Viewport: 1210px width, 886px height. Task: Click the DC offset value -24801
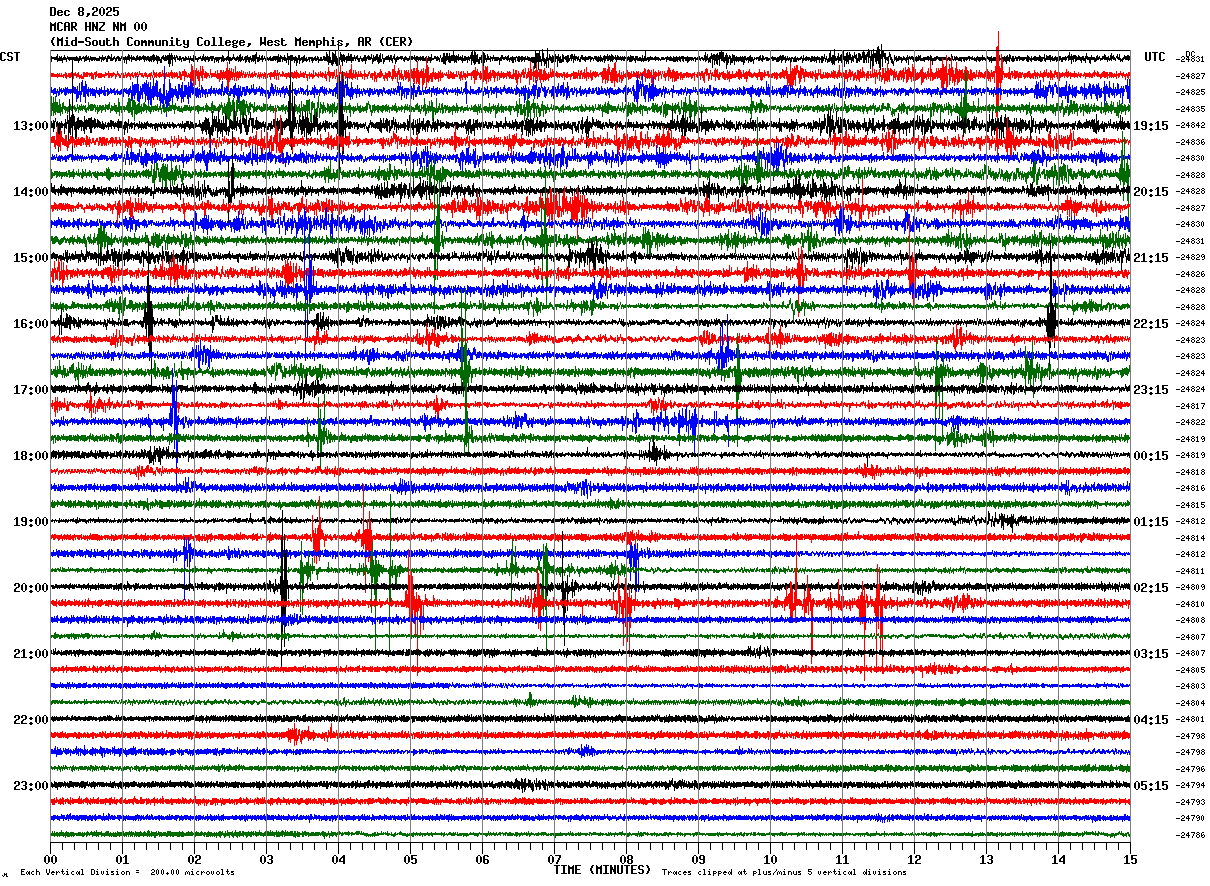(x=1190, y=719)
